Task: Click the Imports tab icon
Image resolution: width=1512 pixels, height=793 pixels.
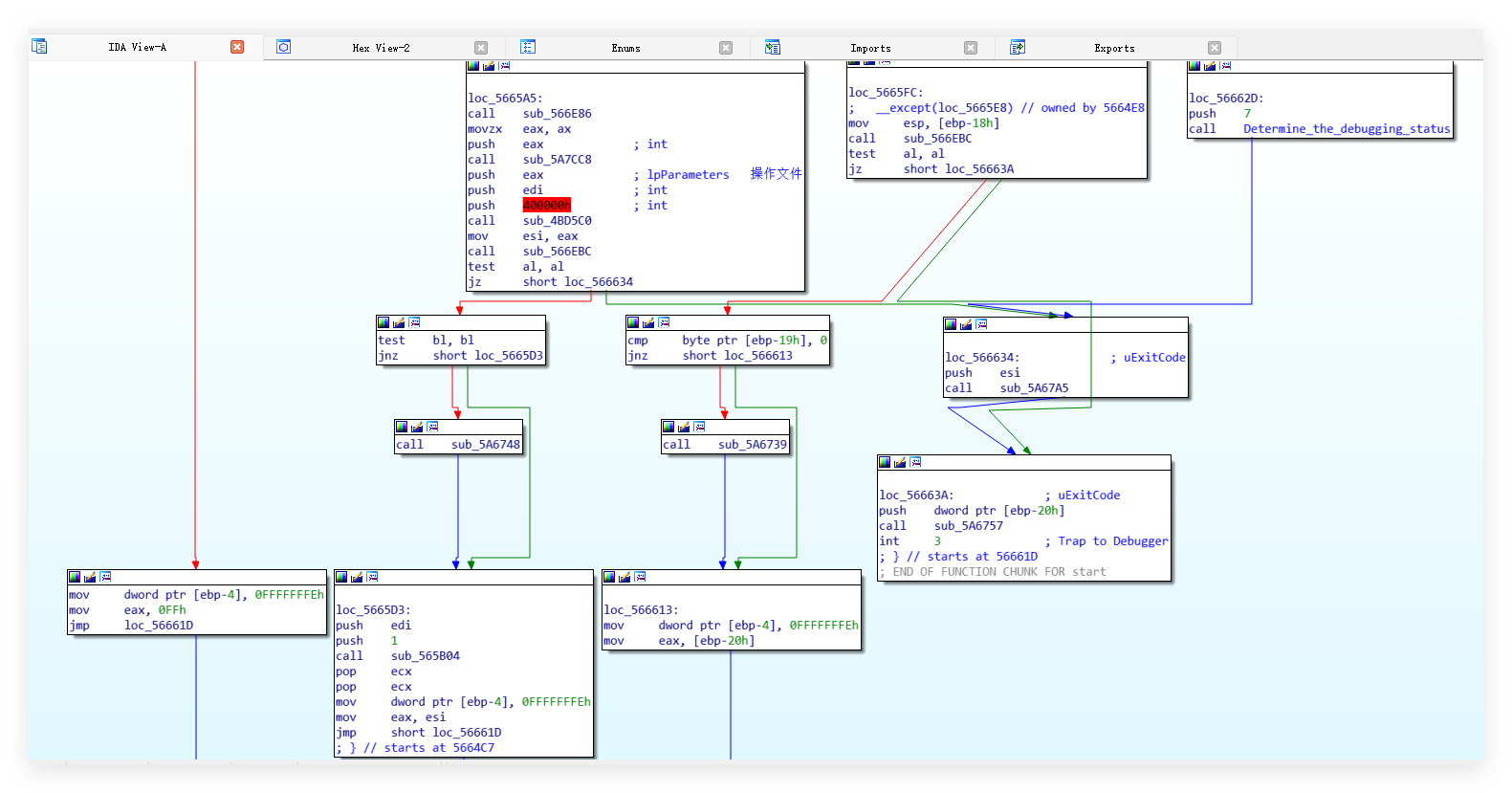Action: pyautogui.click(x=773, y=47)
